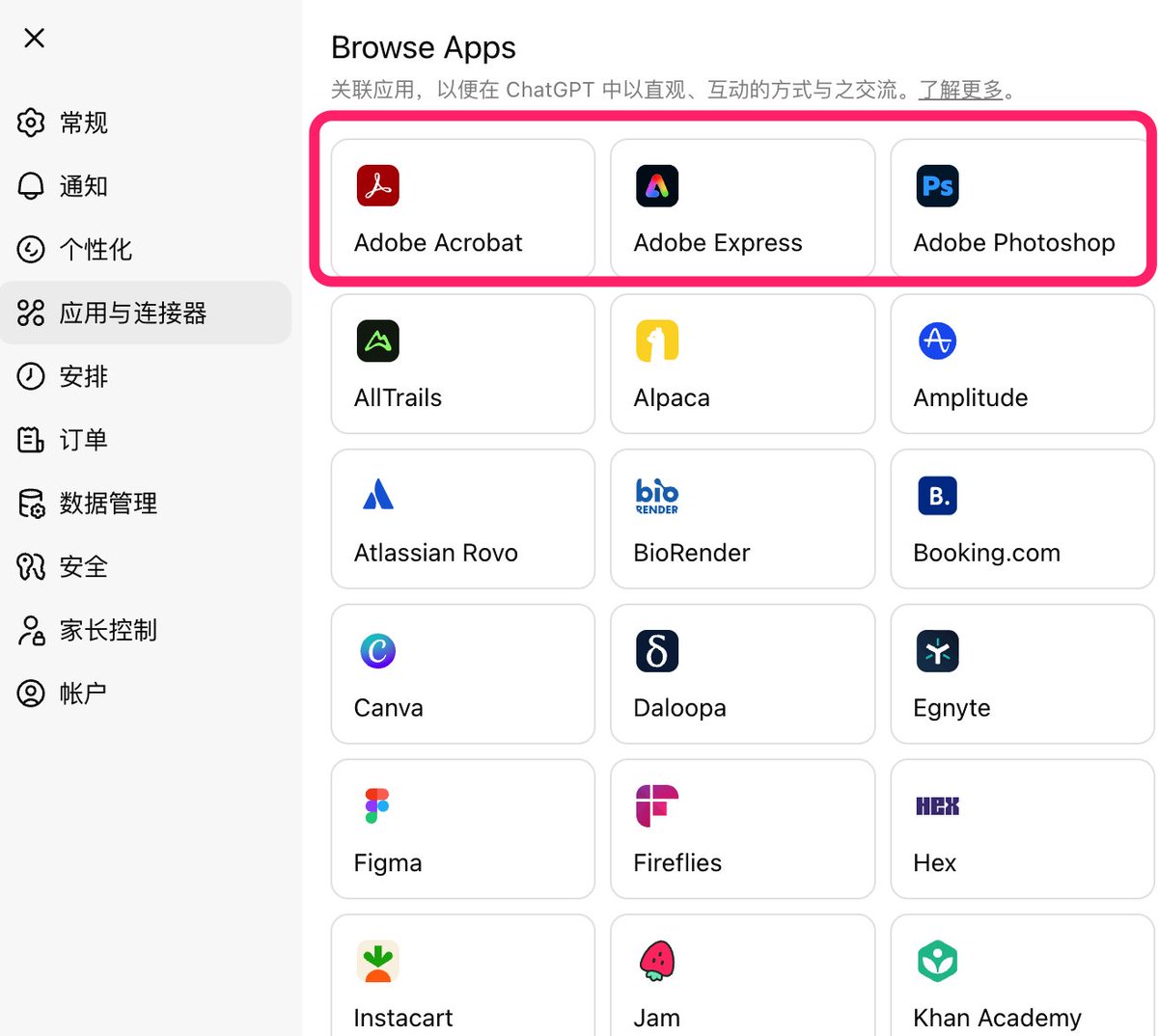This screenshot has width=1158, height=1036.
Task: Click the Figma logo icon
Action: click(x=377, y=805)
